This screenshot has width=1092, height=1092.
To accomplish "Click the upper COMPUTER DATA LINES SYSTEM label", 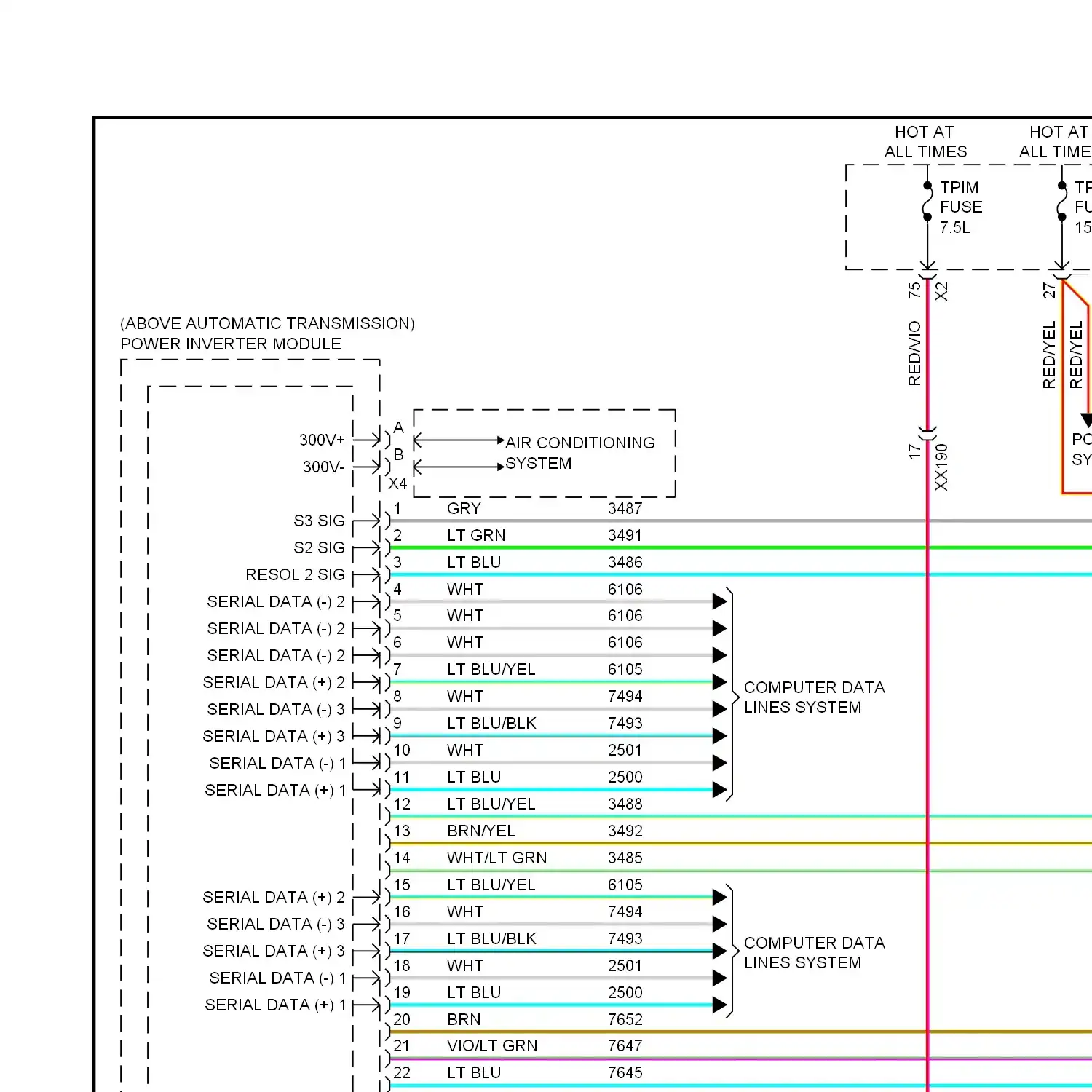I will point(814,697).
